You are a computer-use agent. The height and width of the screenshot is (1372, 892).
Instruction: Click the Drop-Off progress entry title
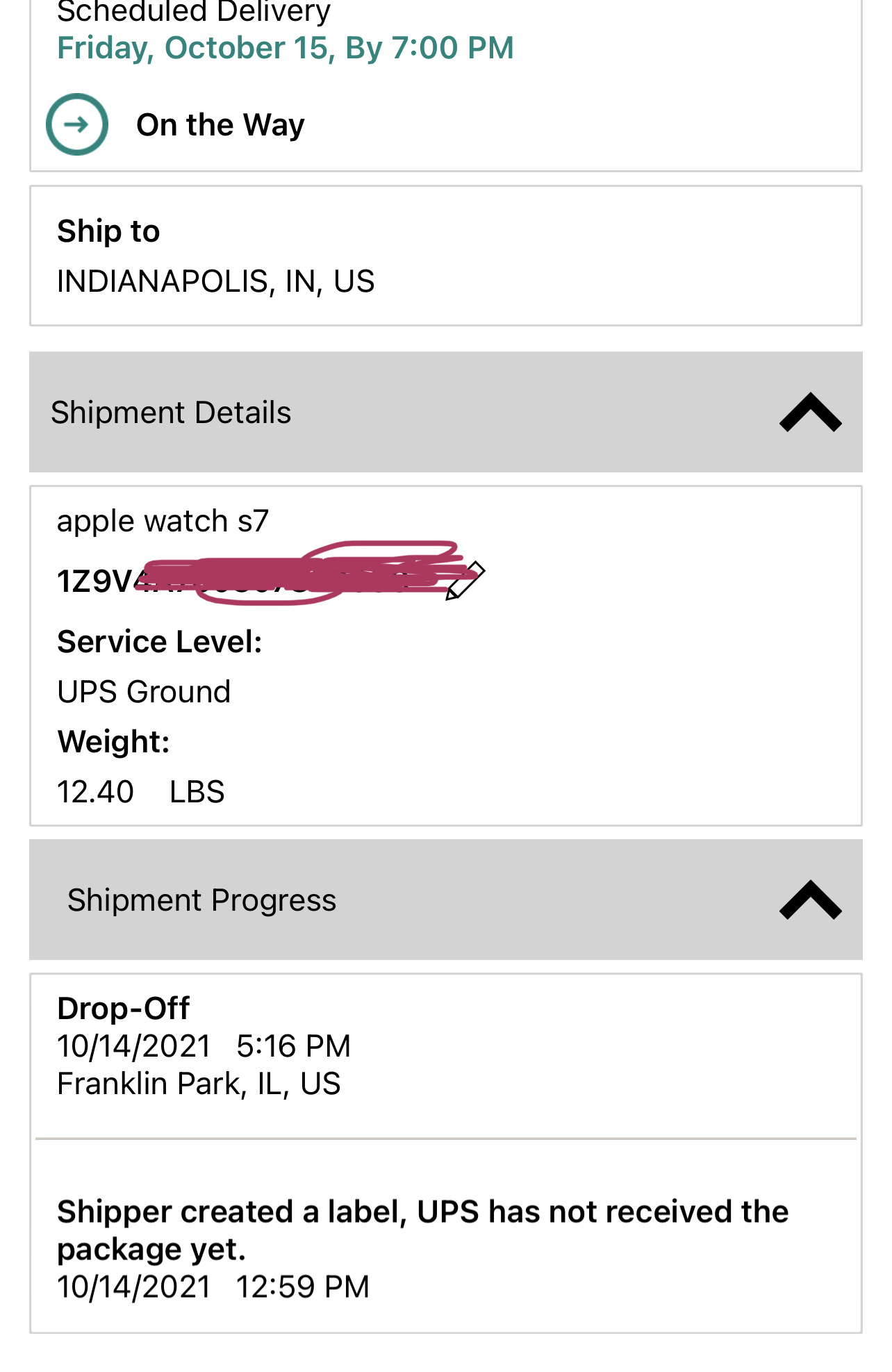[x=124, y=1009]
